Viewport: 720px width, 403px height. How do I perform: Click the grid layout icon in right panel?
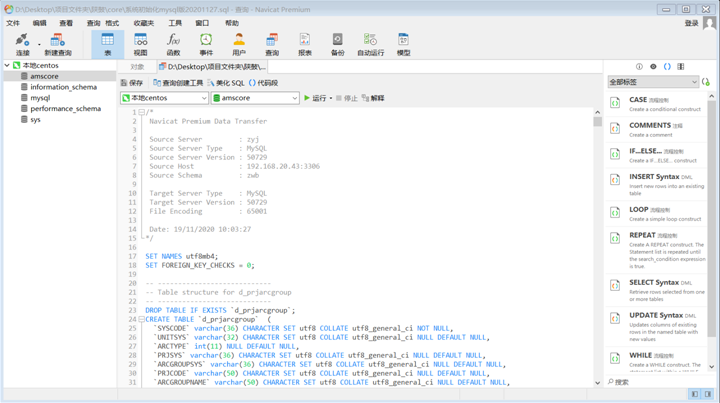point(681,67)
